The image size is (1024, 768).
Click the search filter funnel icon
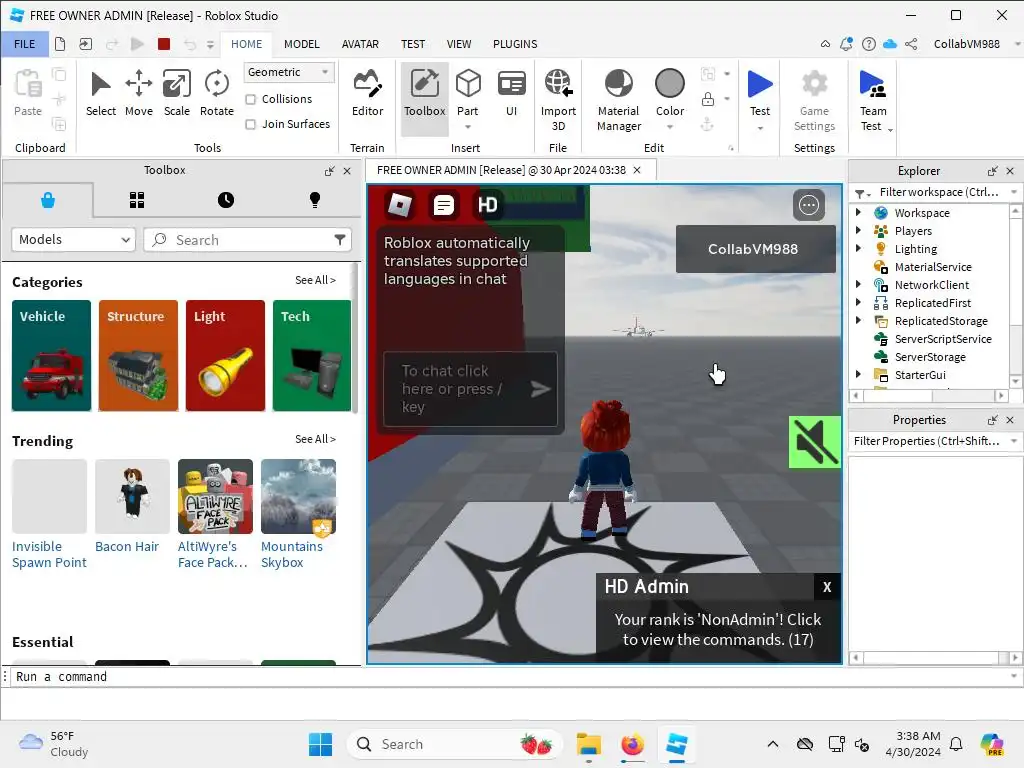(340, 240)
